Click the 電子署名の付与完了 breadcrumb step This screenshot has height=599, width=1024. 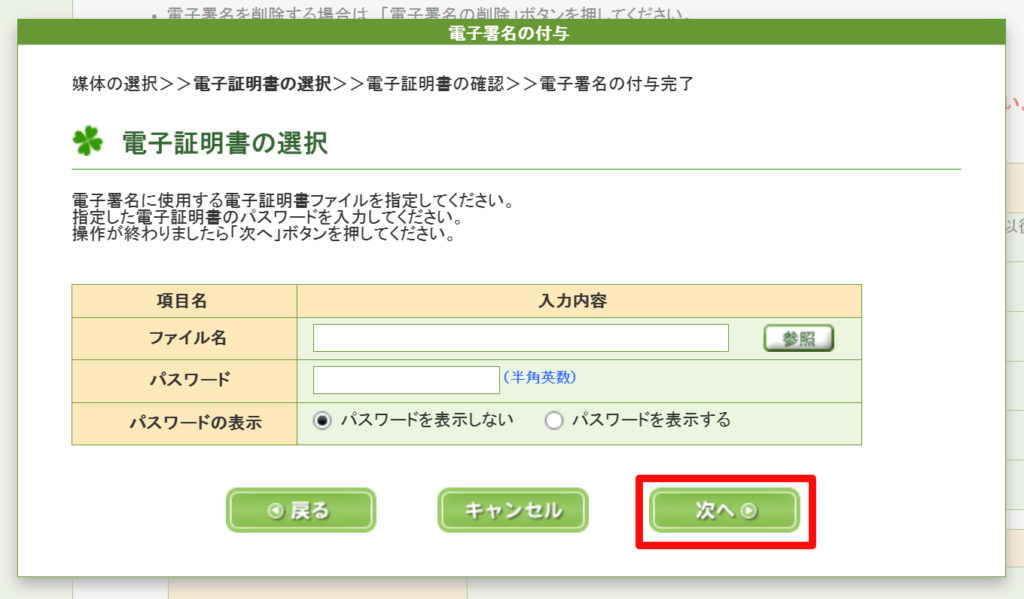pyautogui.click(x=616, y=84)
